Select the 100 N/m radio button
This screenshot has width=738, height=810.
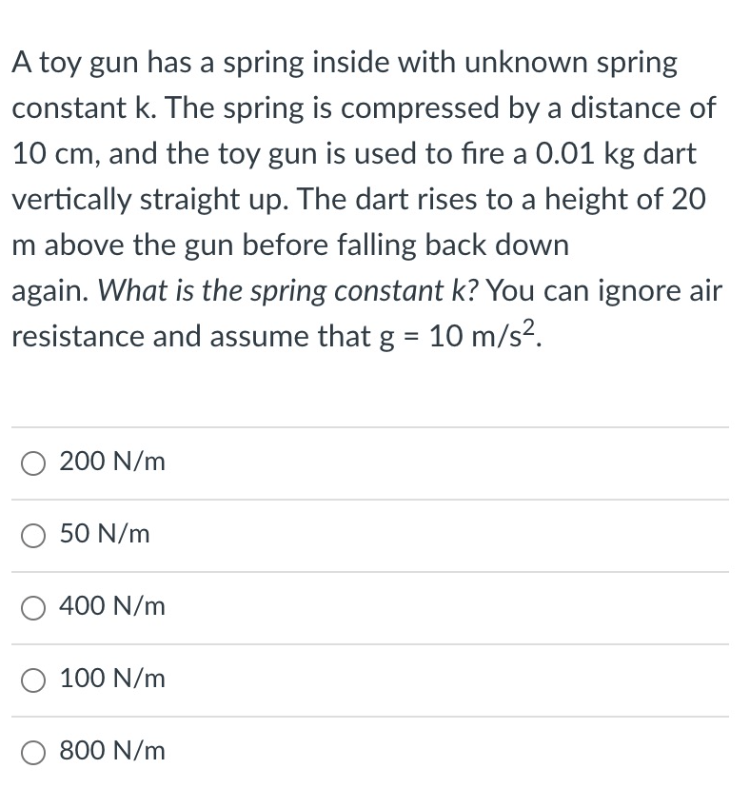32,679
